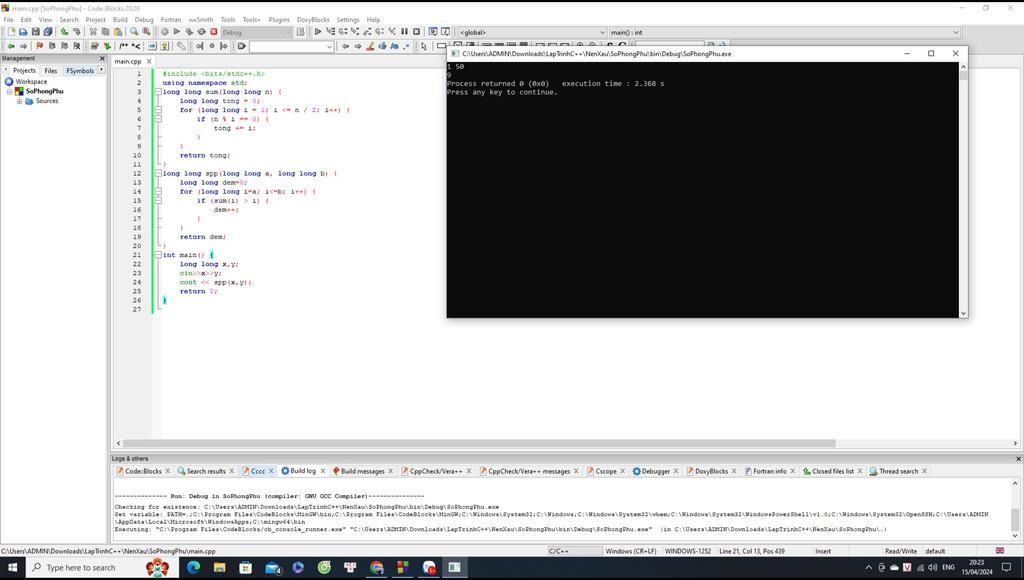Open the Debug build target dropdown
The image size is (1024, 580).
point(256,32)
